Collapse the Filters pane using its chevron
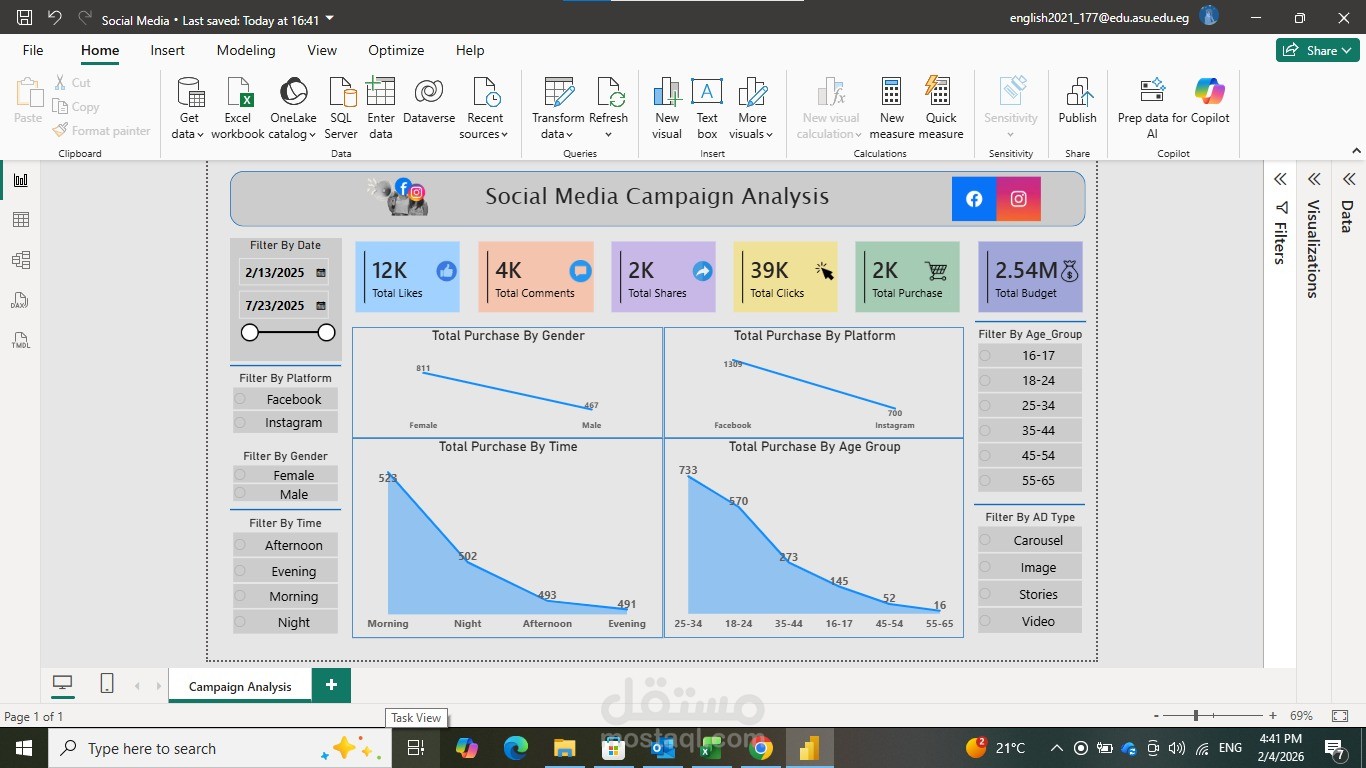 tap(1280, 179)
